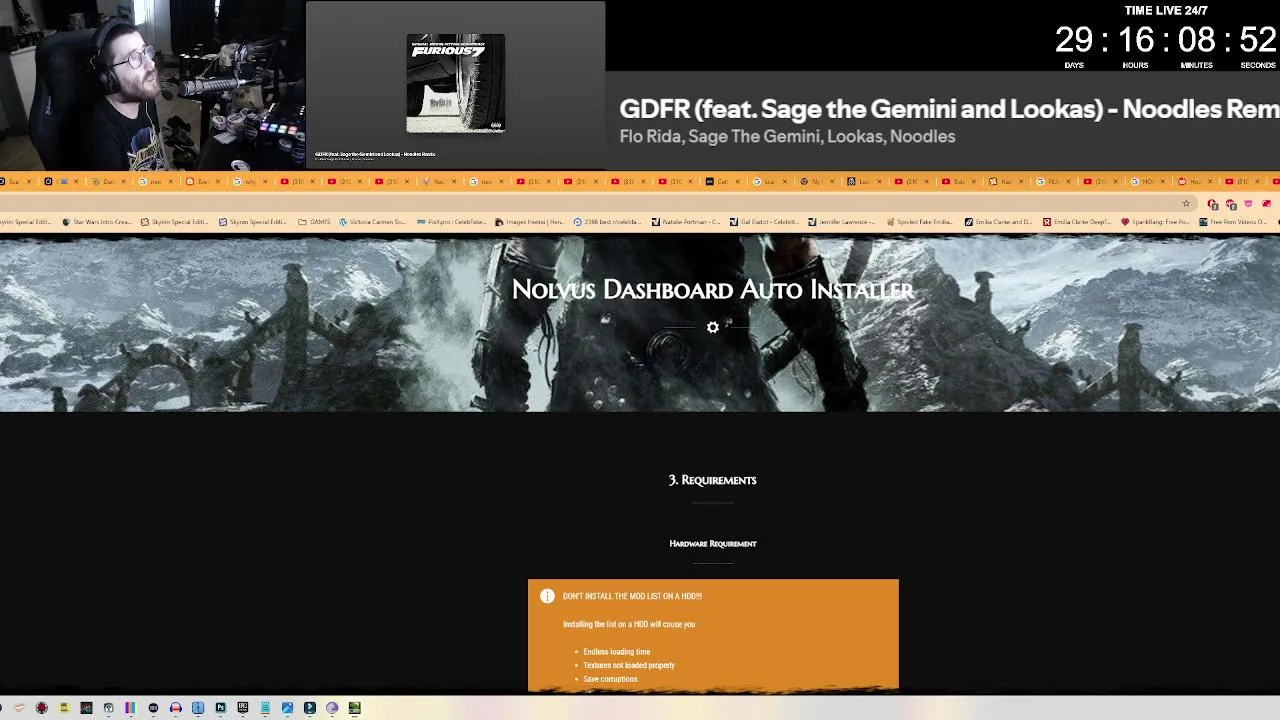1280x720 pixels.
Task: Open the Star Wars Intro Crea... bookmark
Action: (96, 222)
